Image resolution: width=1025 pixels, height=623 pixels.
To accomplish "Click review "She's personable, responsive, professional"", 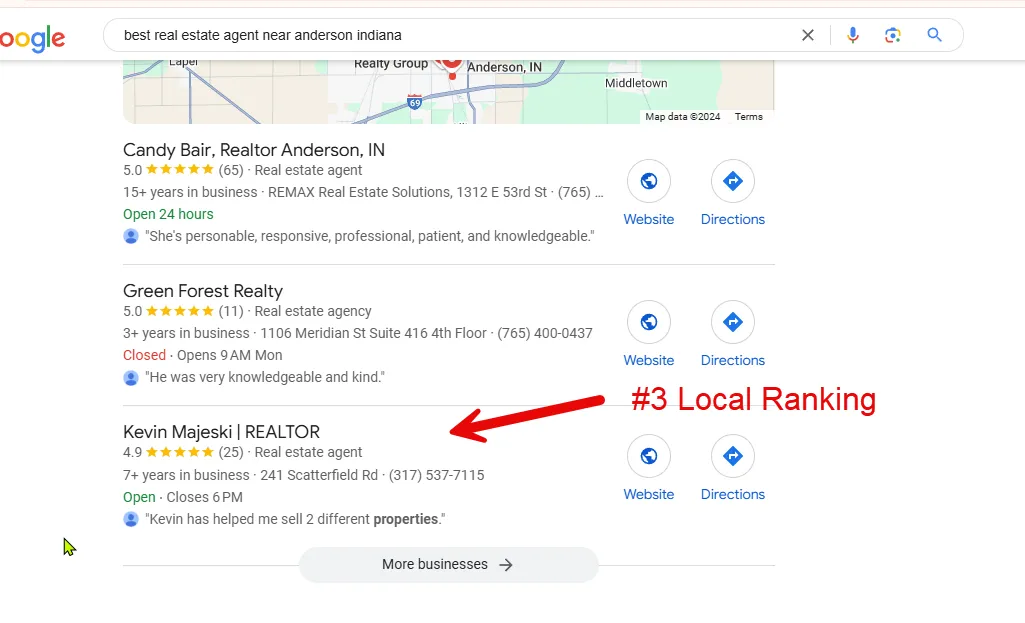I will (x=370, y=236).
